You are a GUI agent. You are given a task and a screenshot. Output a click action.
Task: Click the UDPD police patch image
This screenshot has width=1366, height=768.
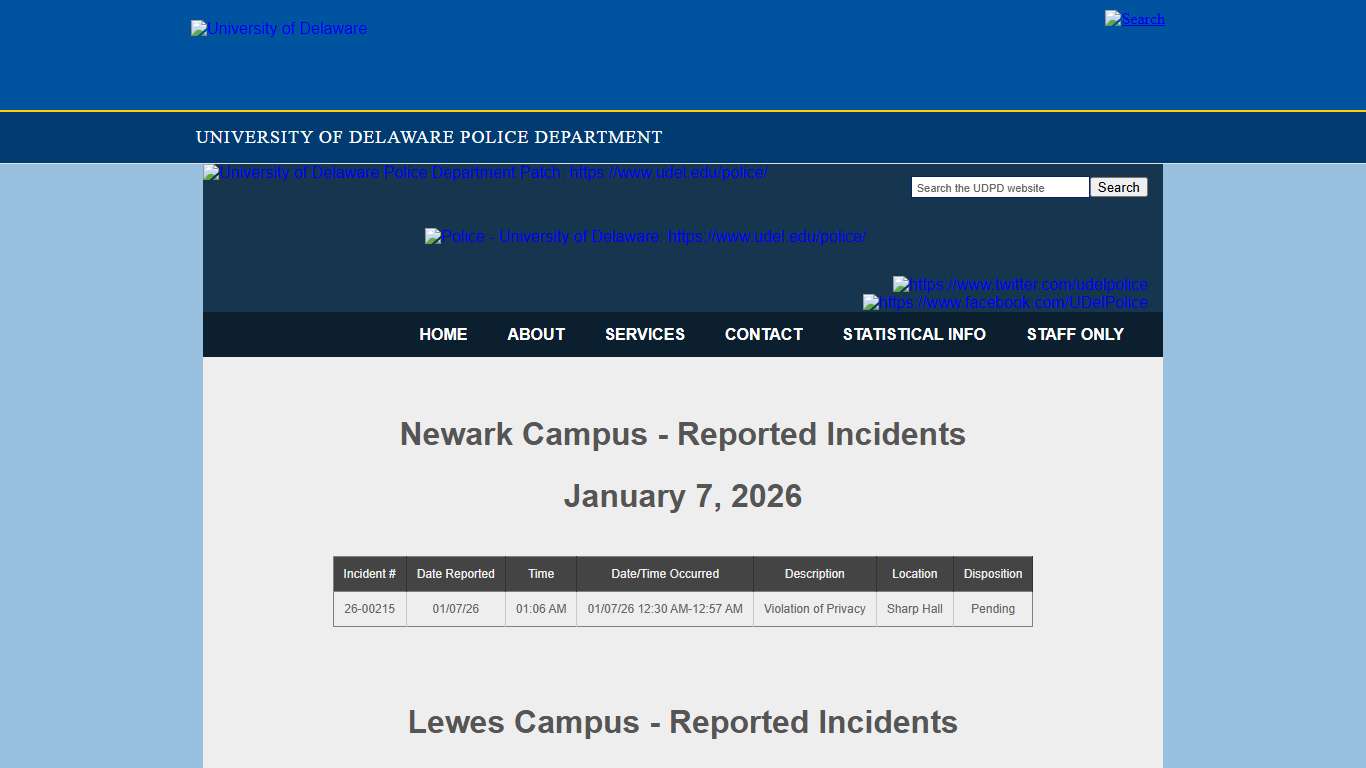coord(484,172)
